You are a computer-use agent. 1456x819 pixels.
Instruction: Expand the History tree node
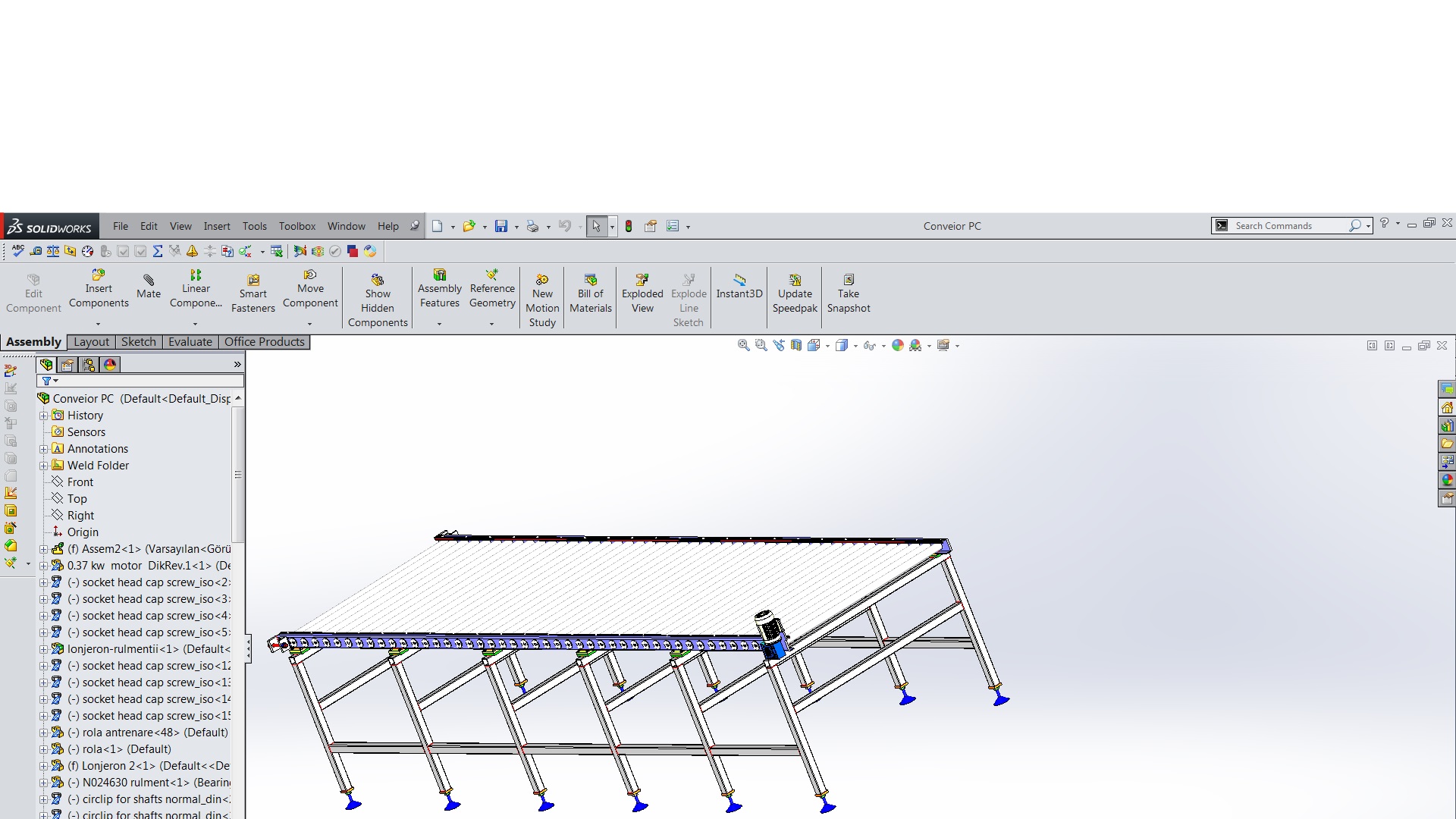(44, 416)
